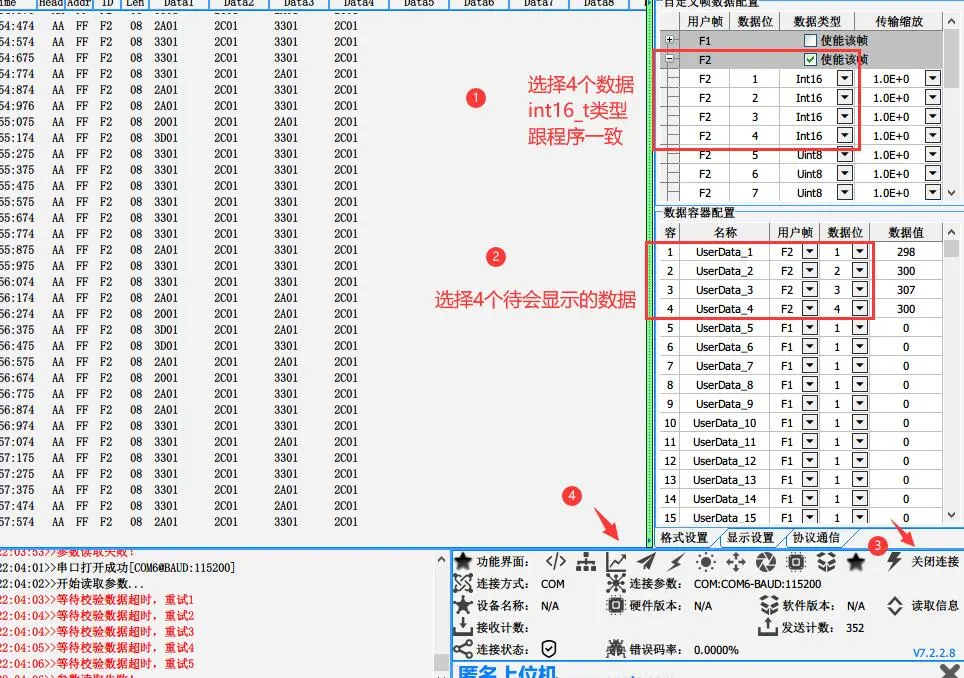Click the paper plane send icon

pos(646,562)
